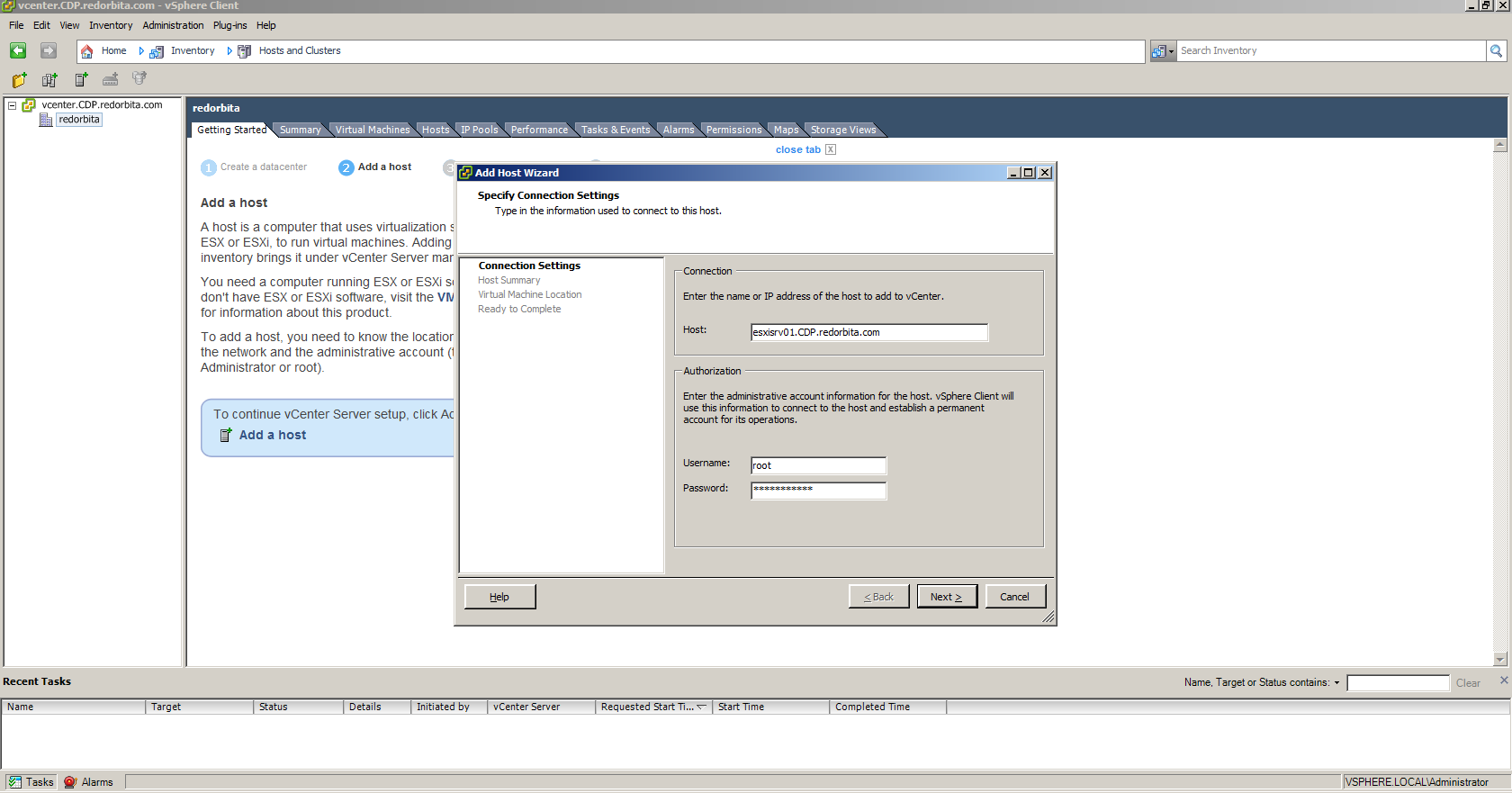
Task: Click the New Folder toolbar icon
Action: tap(19, 80)
